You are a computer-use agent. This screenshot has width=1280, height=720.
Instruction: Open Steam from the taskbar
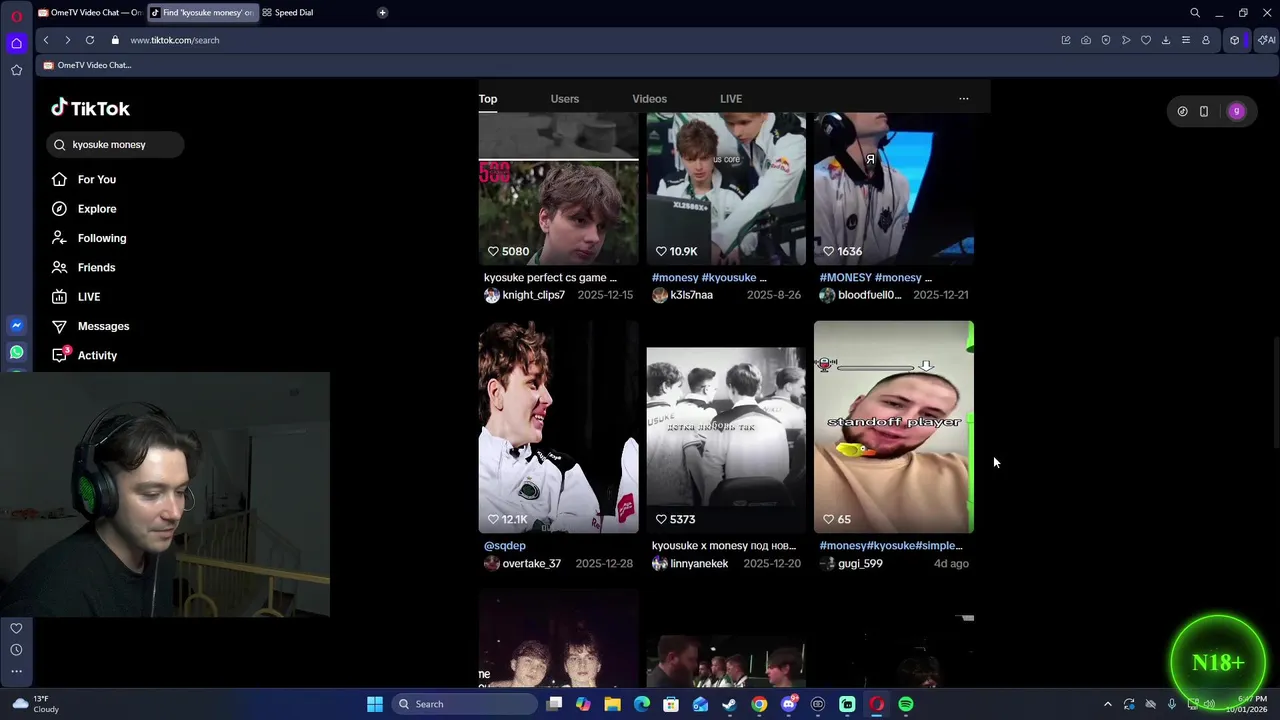[730, 704]
